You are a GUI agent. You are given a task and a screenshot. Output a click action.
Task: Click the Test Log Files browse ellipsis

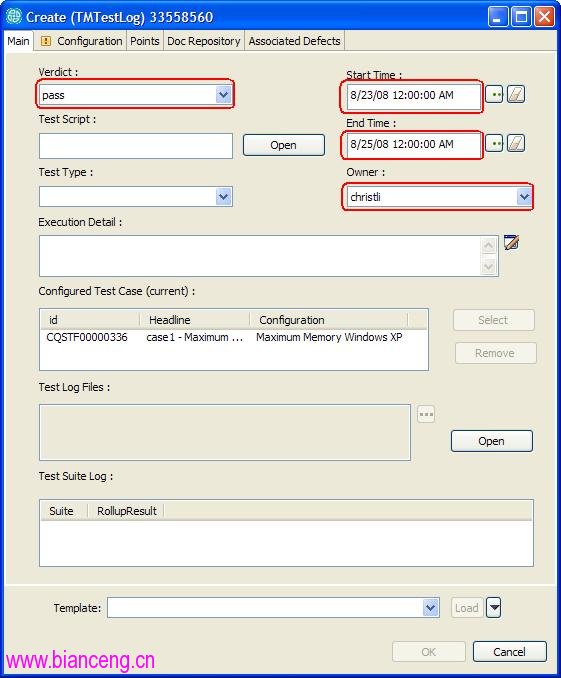coord(426,414)
